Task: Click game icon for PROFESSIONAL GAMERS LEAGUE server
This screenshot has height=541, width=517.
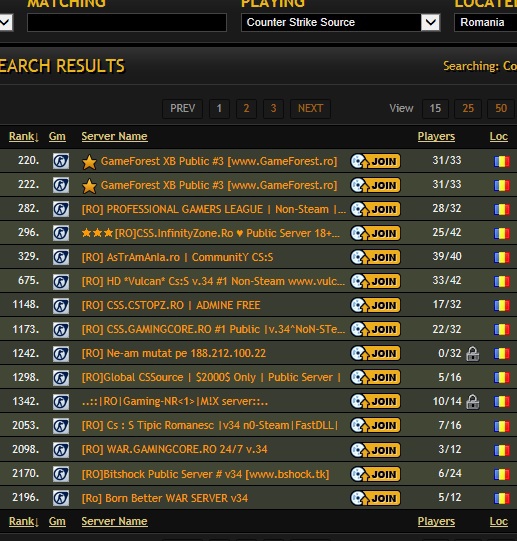Action: [61, 209]
